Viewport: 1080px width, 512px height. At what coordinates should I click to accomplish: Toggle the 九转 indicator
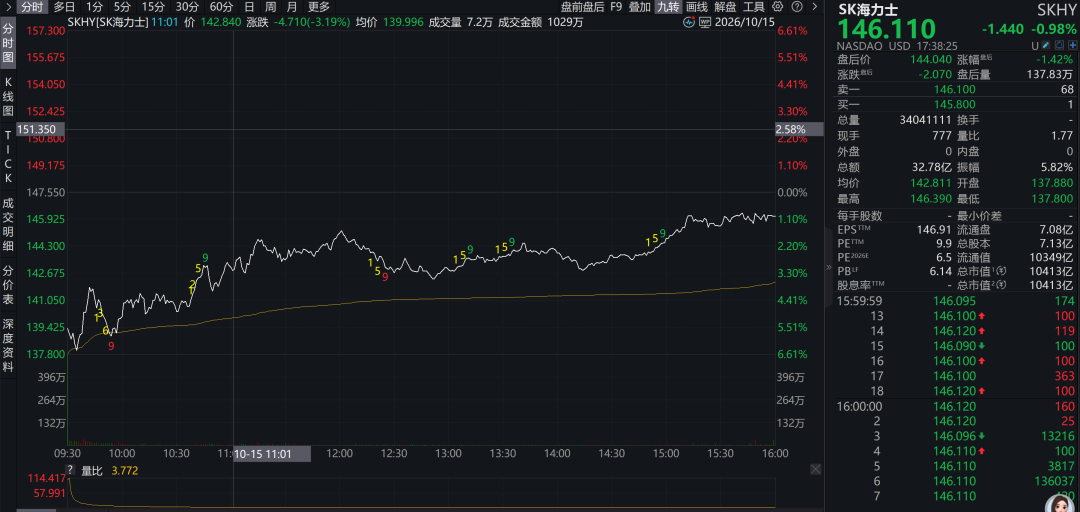[667, 7]
